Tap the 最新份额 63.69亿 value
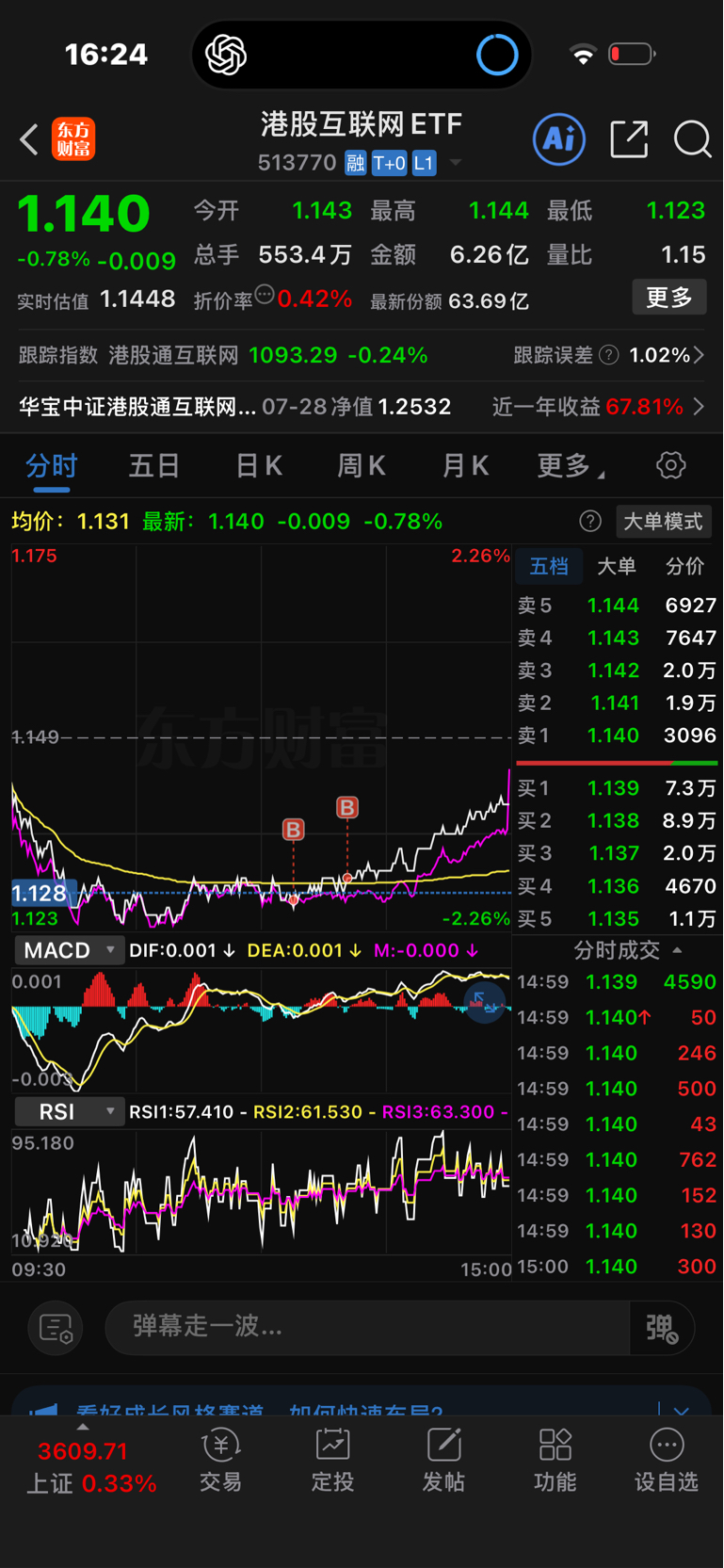724x1568 pixels. tap(489, 301)
